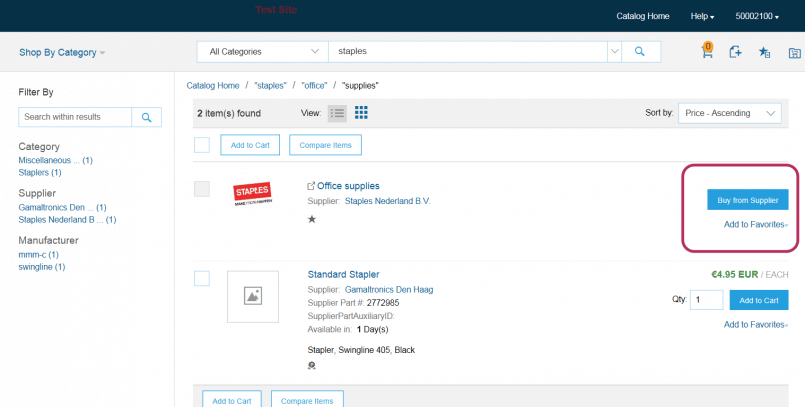The height and width of the screenshot is (407, 805).
Task: Click the badge icon under Standard Stapler description
Action: click(312, 365)
